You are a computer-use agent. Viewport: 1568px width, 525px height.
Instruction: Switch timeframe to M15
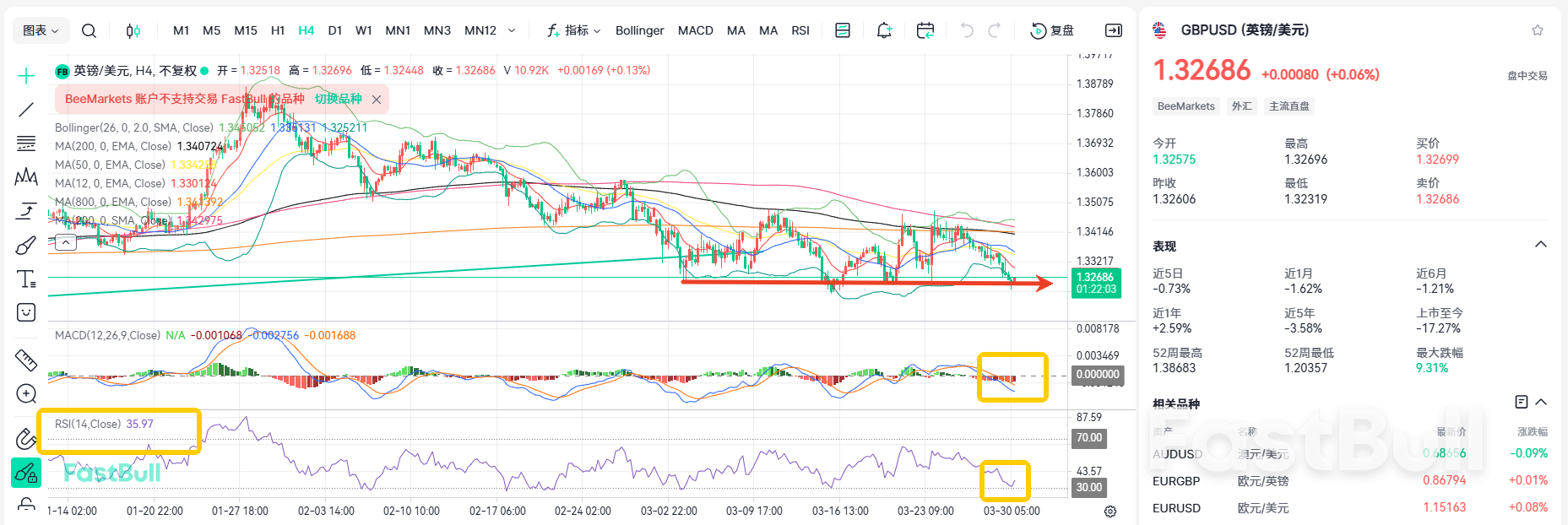click(246, 30)
